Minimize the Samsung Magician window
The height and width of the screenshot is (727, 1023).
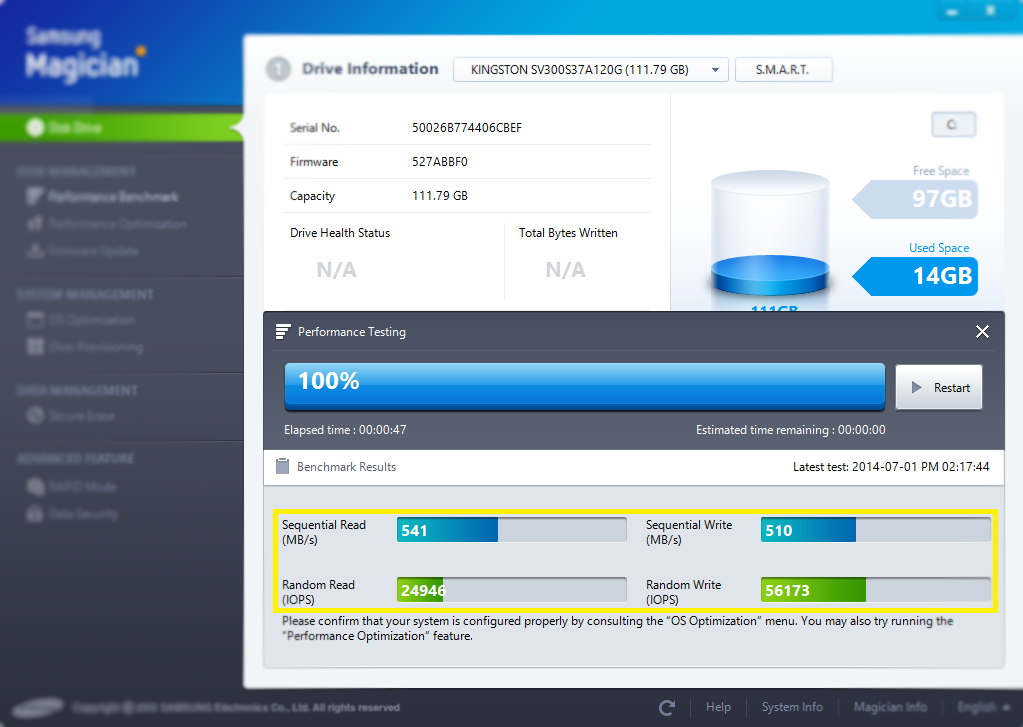coord(952,11)
